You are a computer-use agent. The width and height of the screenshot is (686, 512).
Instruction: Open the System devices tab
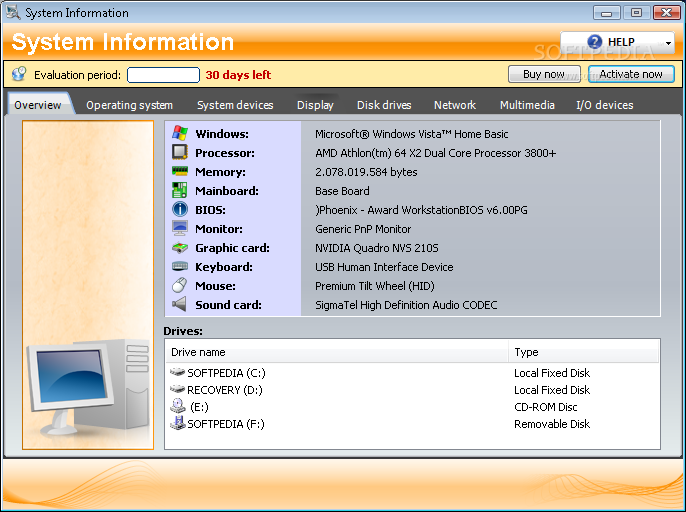[x=235, y=105]
